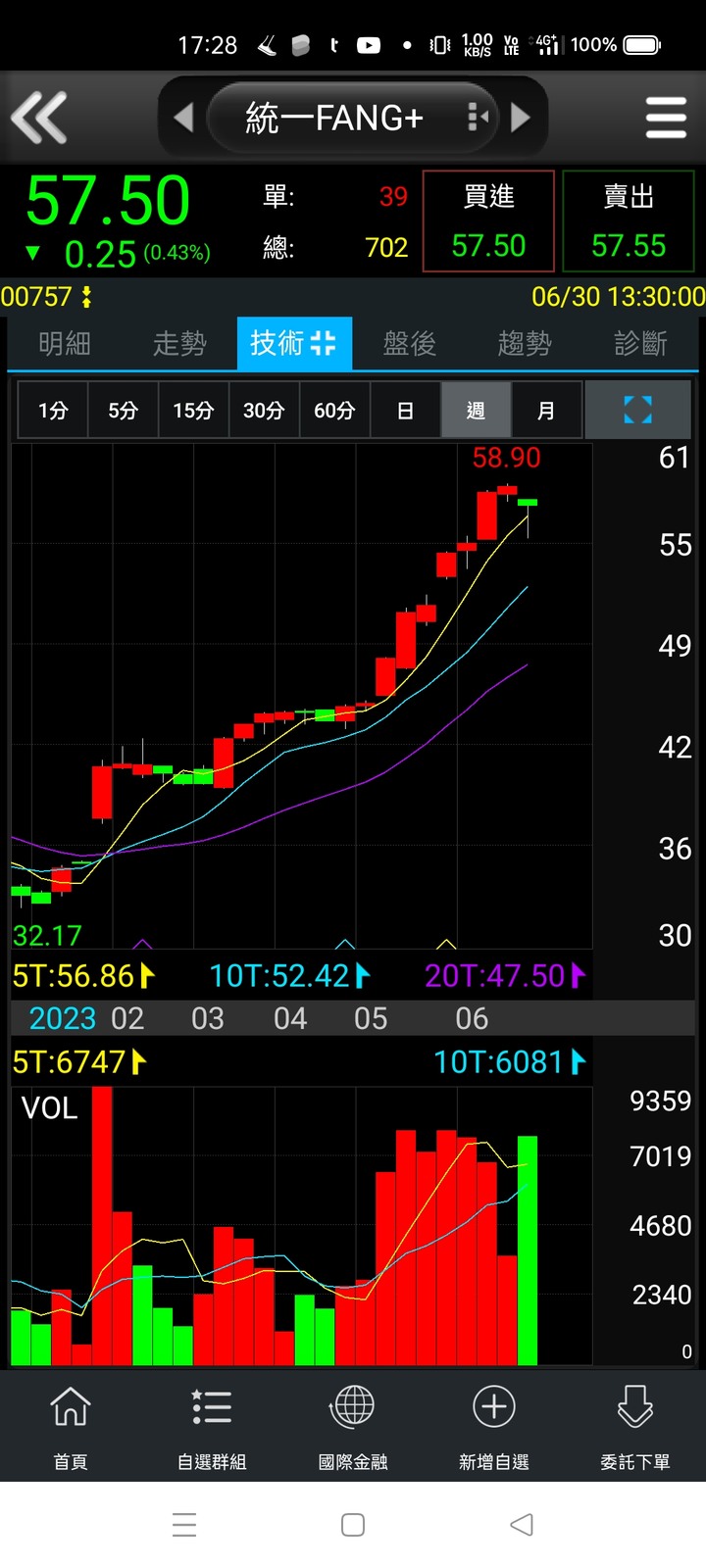This screenshot has height=1568, width=706.
Task: Go to previous stock with left arrow
Action: coord(183,118)
